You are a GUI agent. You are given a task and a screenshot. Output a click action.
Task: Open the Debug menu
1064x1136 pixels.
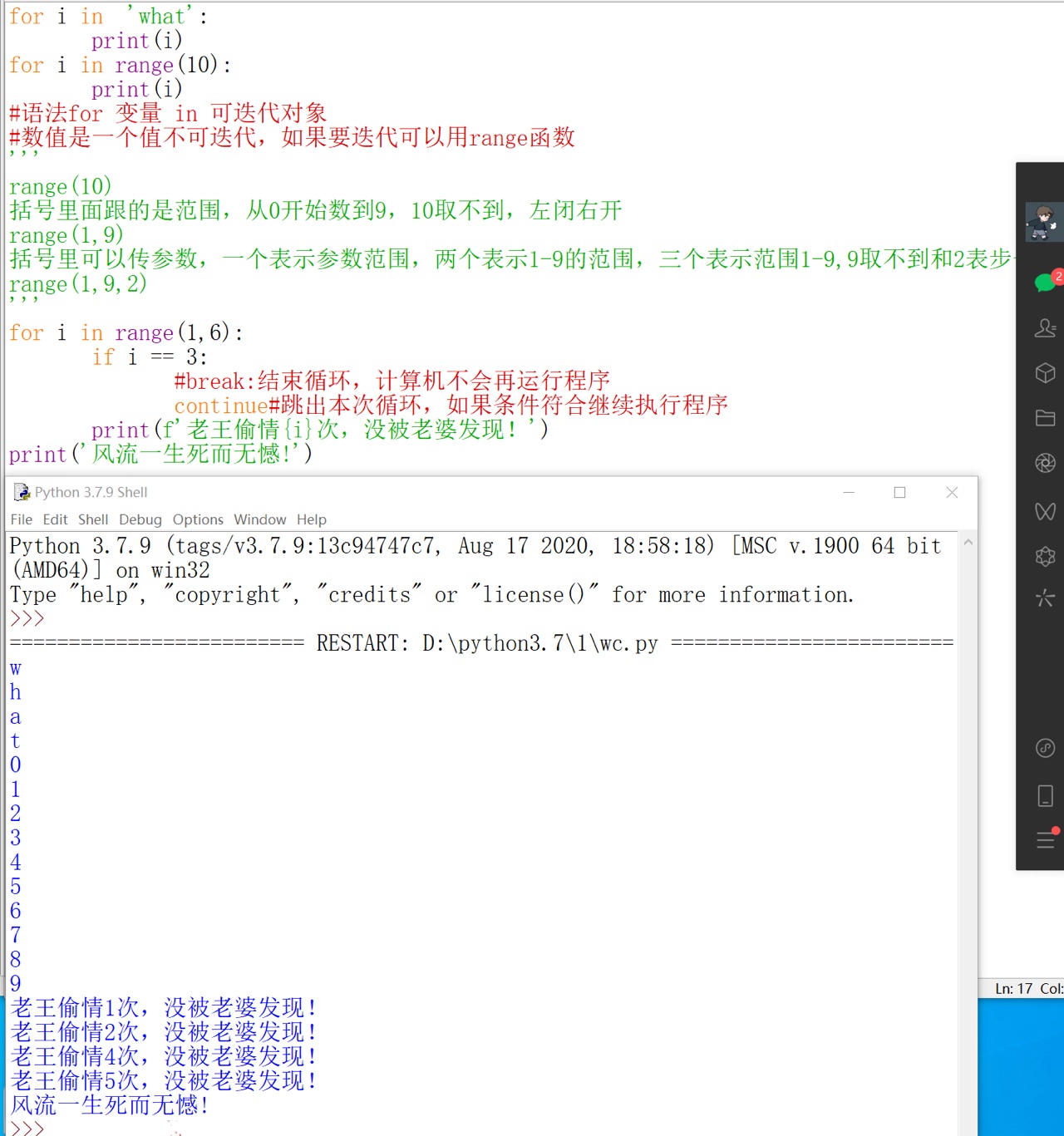click(x=140, y=519)
